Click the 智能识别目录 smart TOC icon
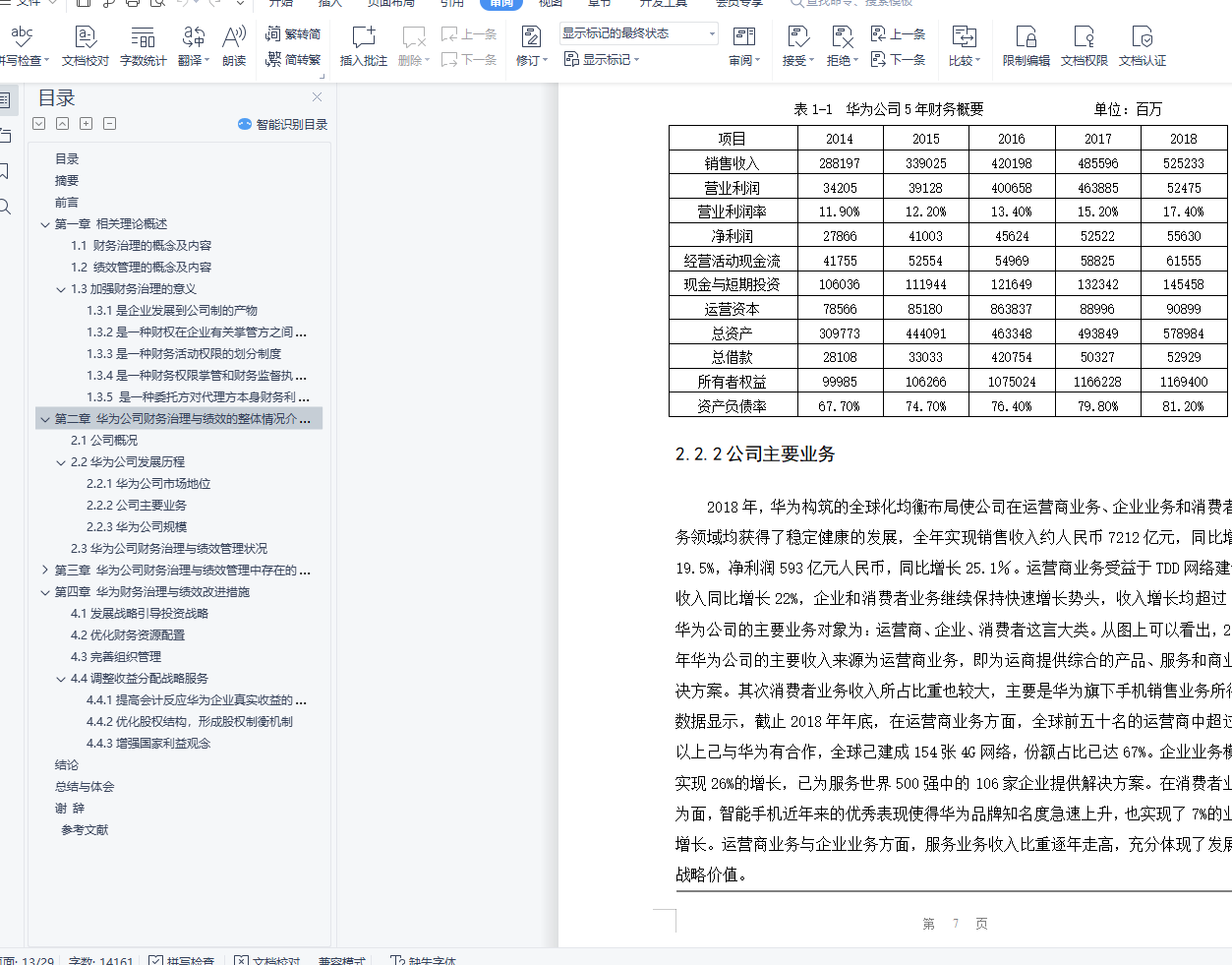The height and width of the screenshot is (965, 1232). pos(245,124)
